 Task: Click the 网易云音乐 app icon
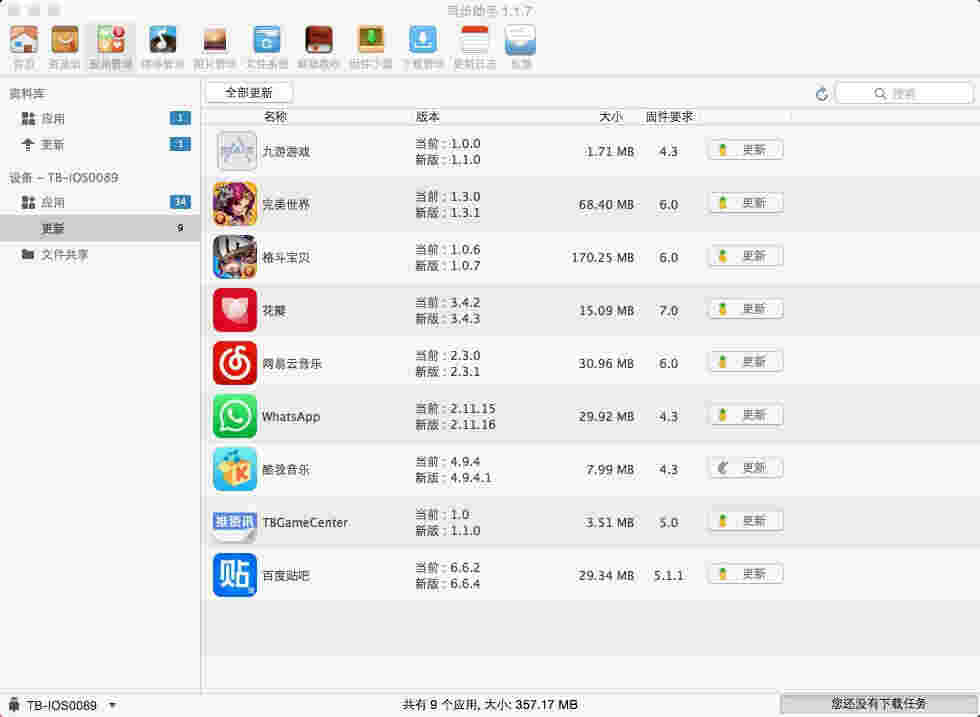pos(235,363)
